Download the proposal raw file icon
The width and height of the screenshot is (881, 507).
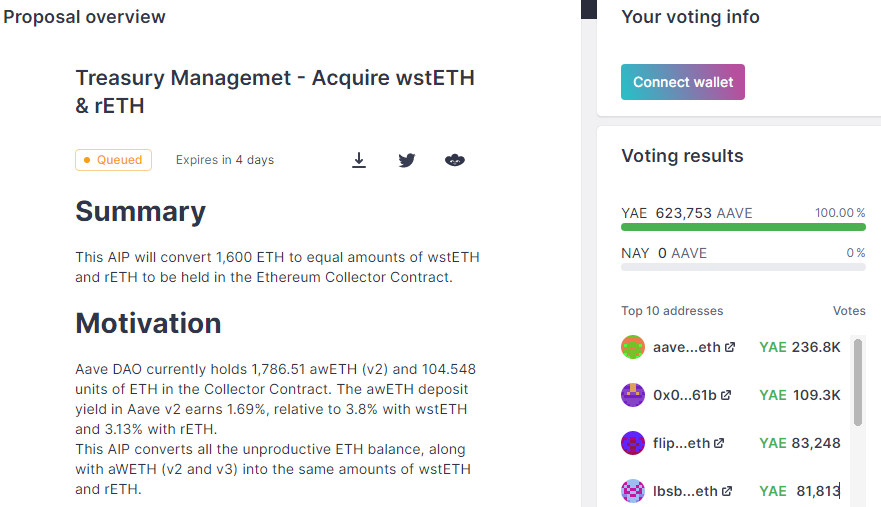[x=359, y=160]
